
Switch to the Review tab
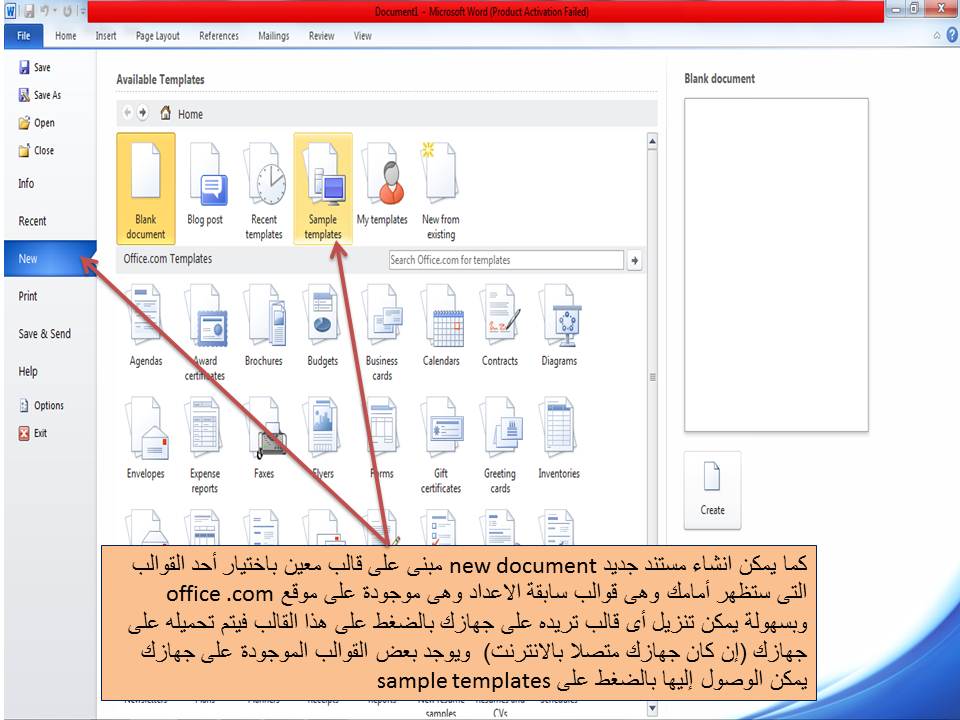[x=321, y=36]
